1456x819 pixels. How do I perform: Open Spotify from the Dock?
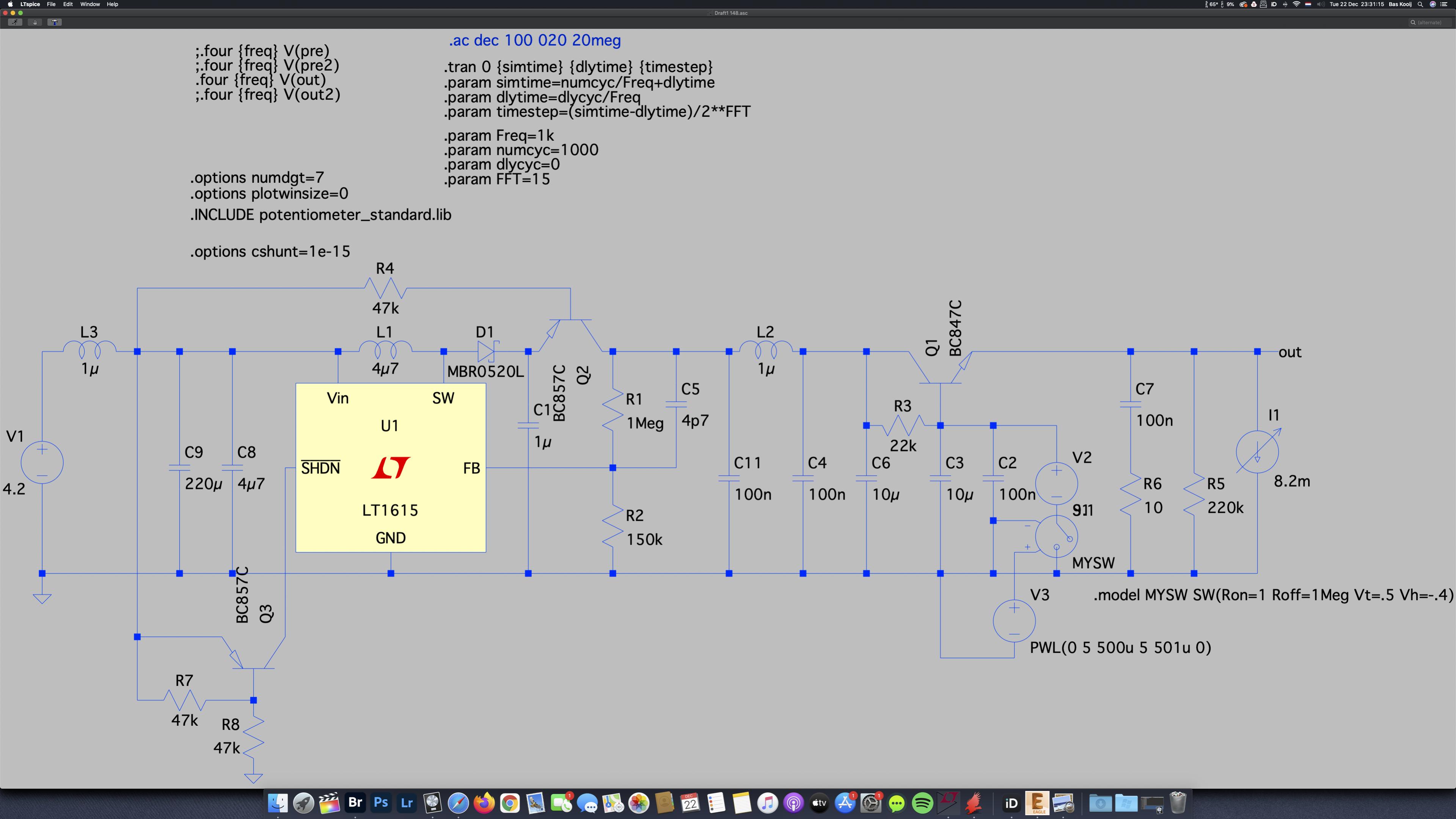[x=922, y=803]
